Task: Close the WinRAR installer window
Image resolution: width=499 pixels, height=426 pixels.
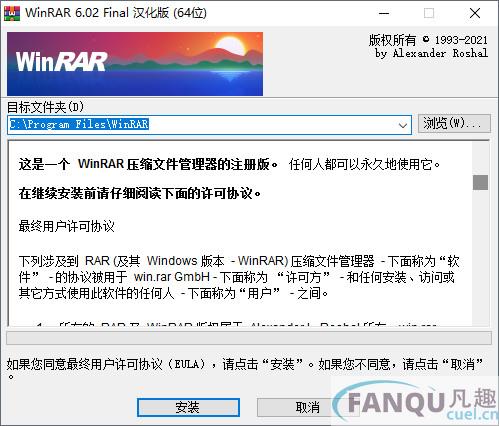Action: (x=475, y=13)
